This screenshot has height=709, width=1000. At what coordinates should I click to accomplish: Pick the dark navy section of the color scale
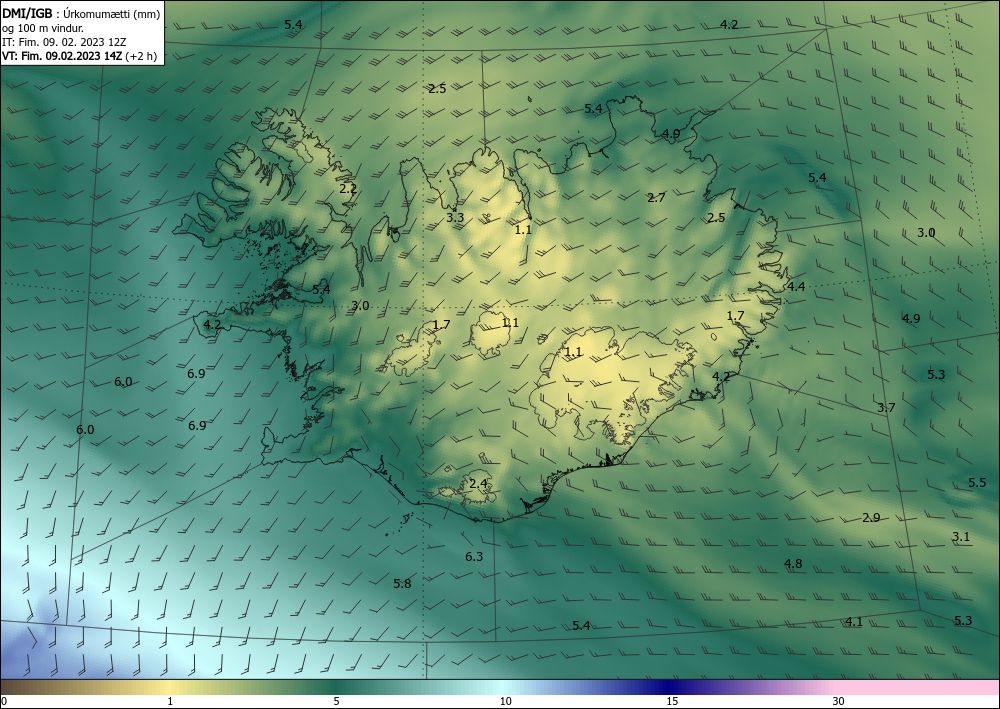[x=670, y=687]
